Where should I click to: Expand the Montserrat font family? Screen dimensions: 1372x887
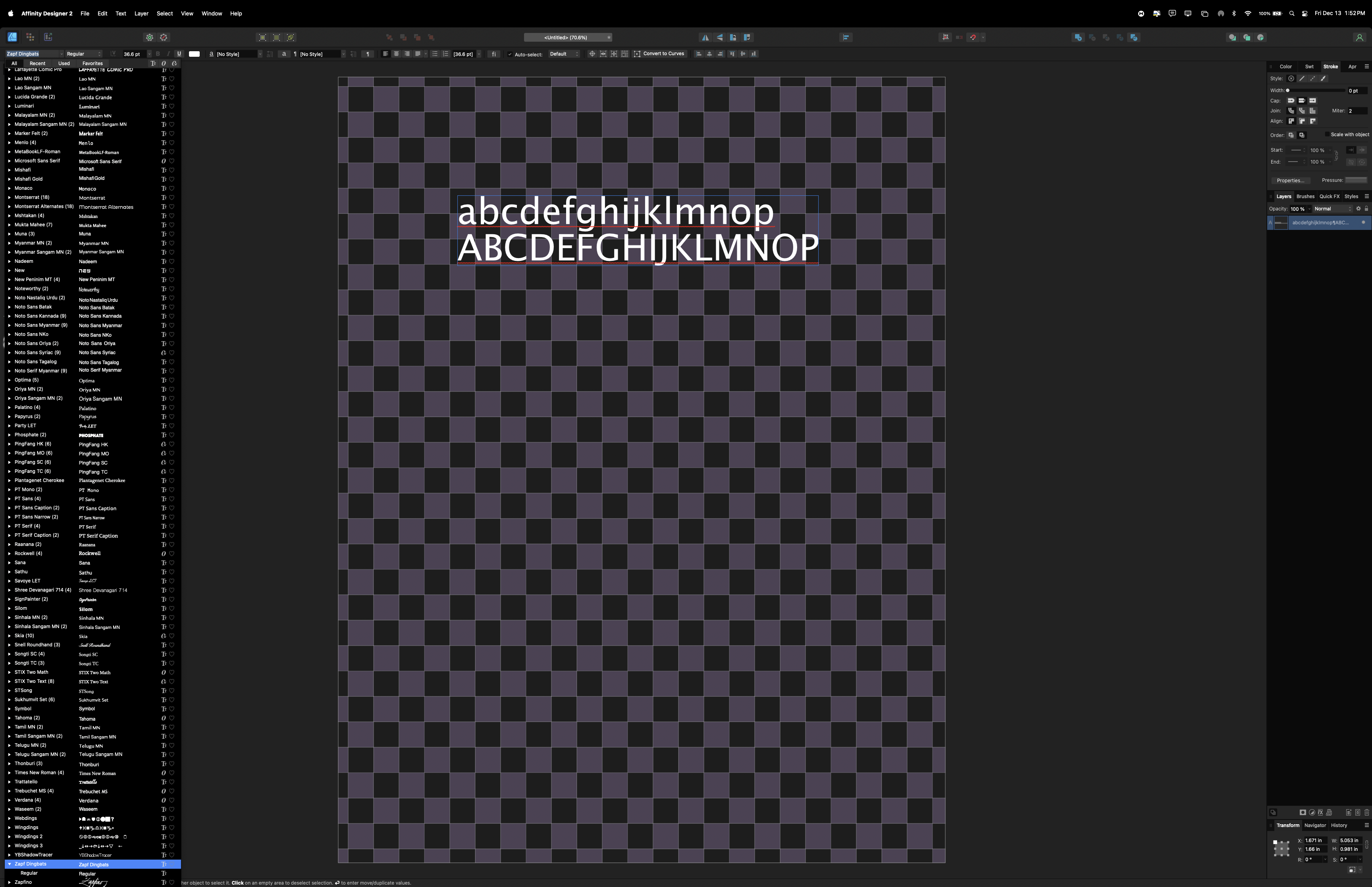pyautogui.click(x=9, y=198)
